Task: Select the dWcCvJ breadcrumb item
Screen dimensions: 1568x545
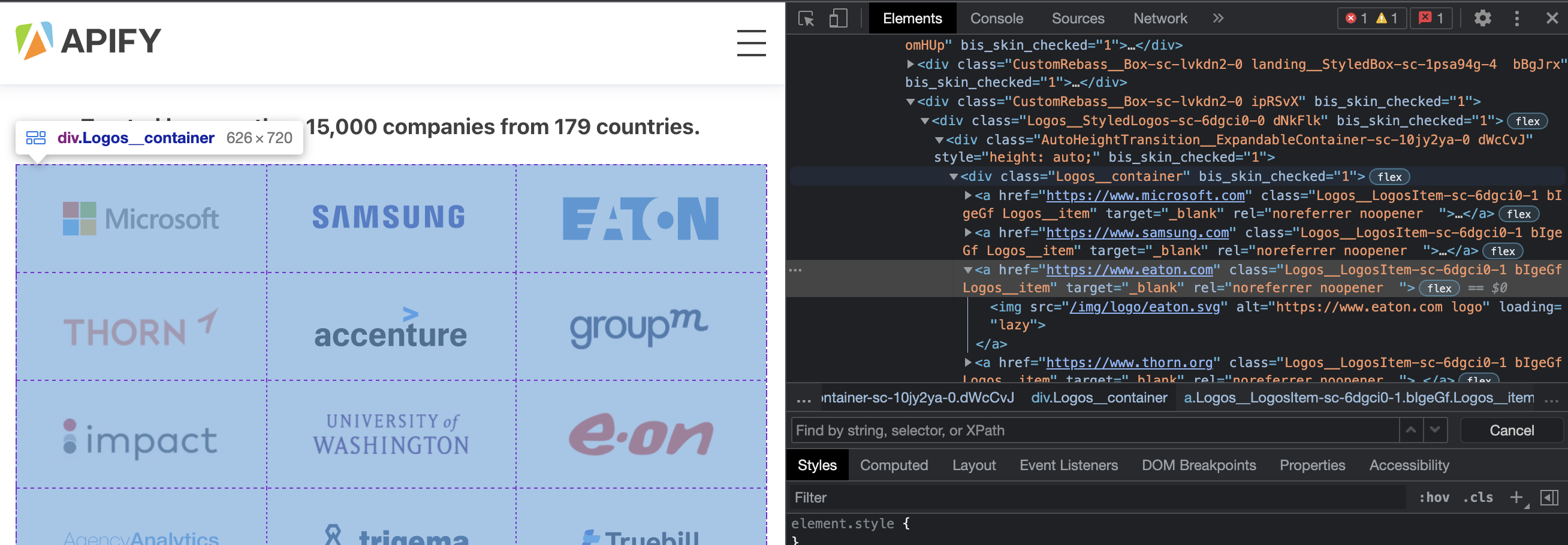Action: pos(917,398)
